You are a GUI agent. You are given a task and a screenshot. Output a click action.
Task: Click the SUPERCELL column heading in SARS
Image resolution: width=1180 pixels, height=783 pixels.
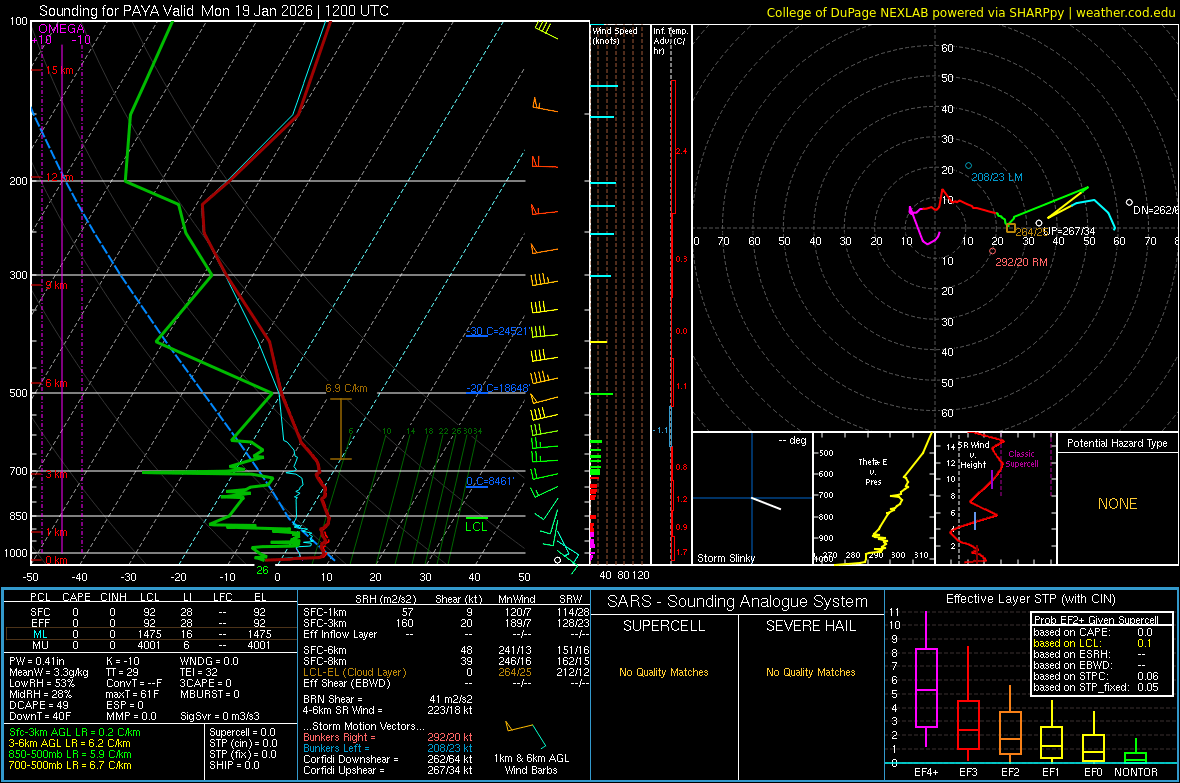(x=664, y=626)
